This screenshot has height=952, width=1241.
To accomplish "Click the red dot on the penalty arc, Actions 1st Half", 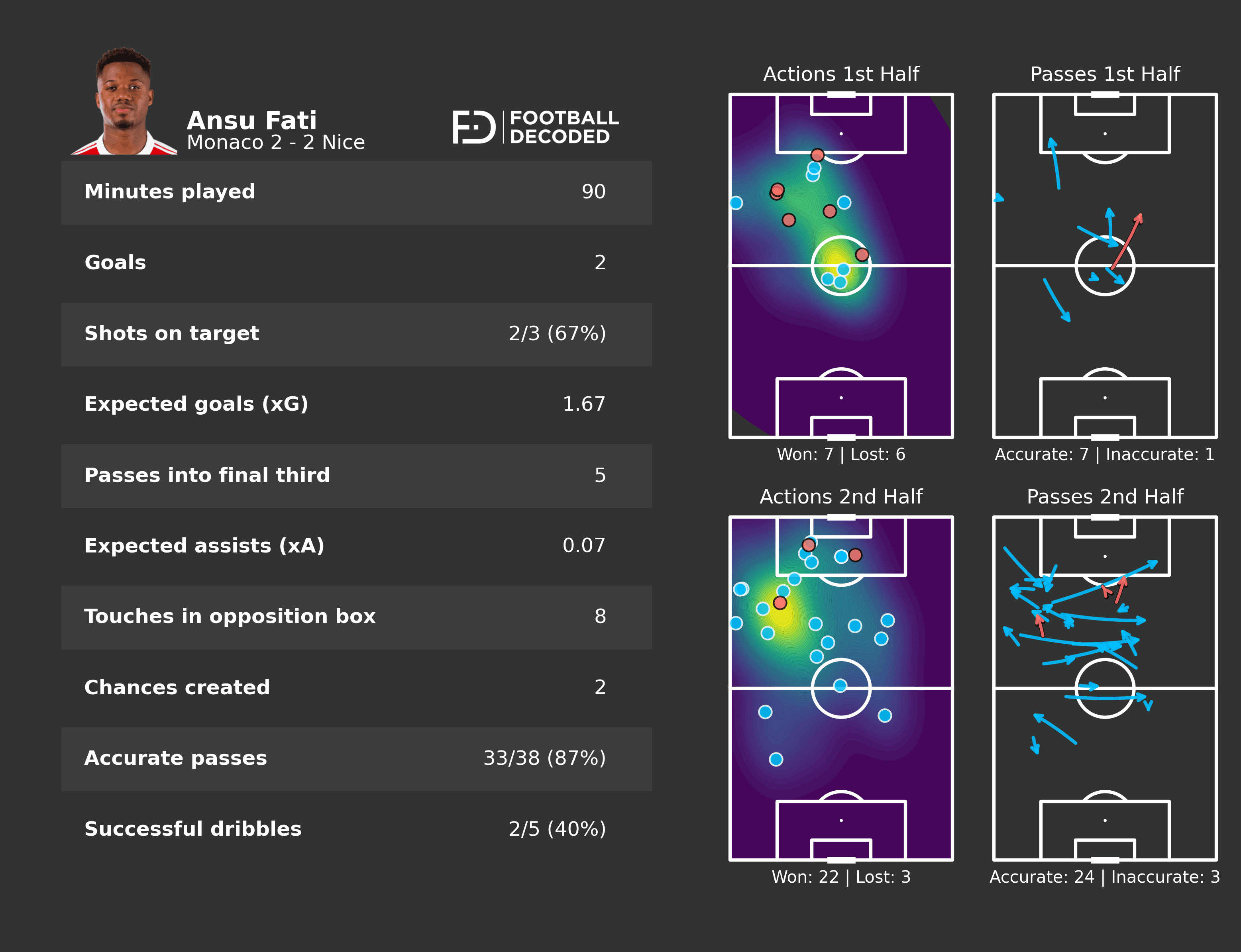I will point(817,155).
